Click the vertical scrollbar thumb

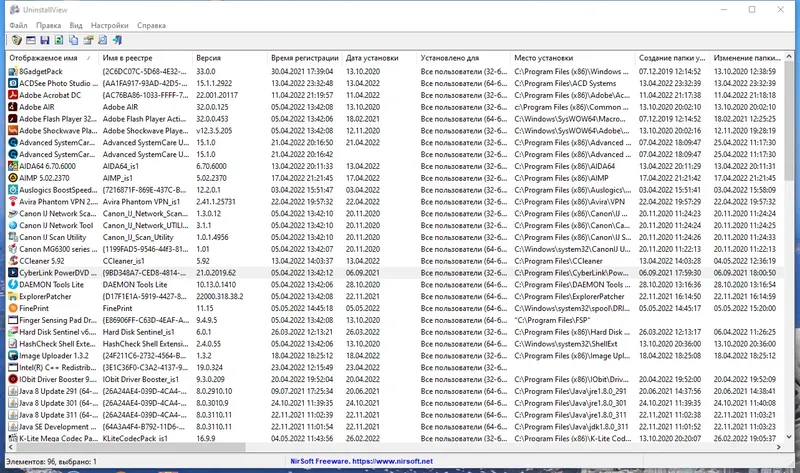point(789,120)
